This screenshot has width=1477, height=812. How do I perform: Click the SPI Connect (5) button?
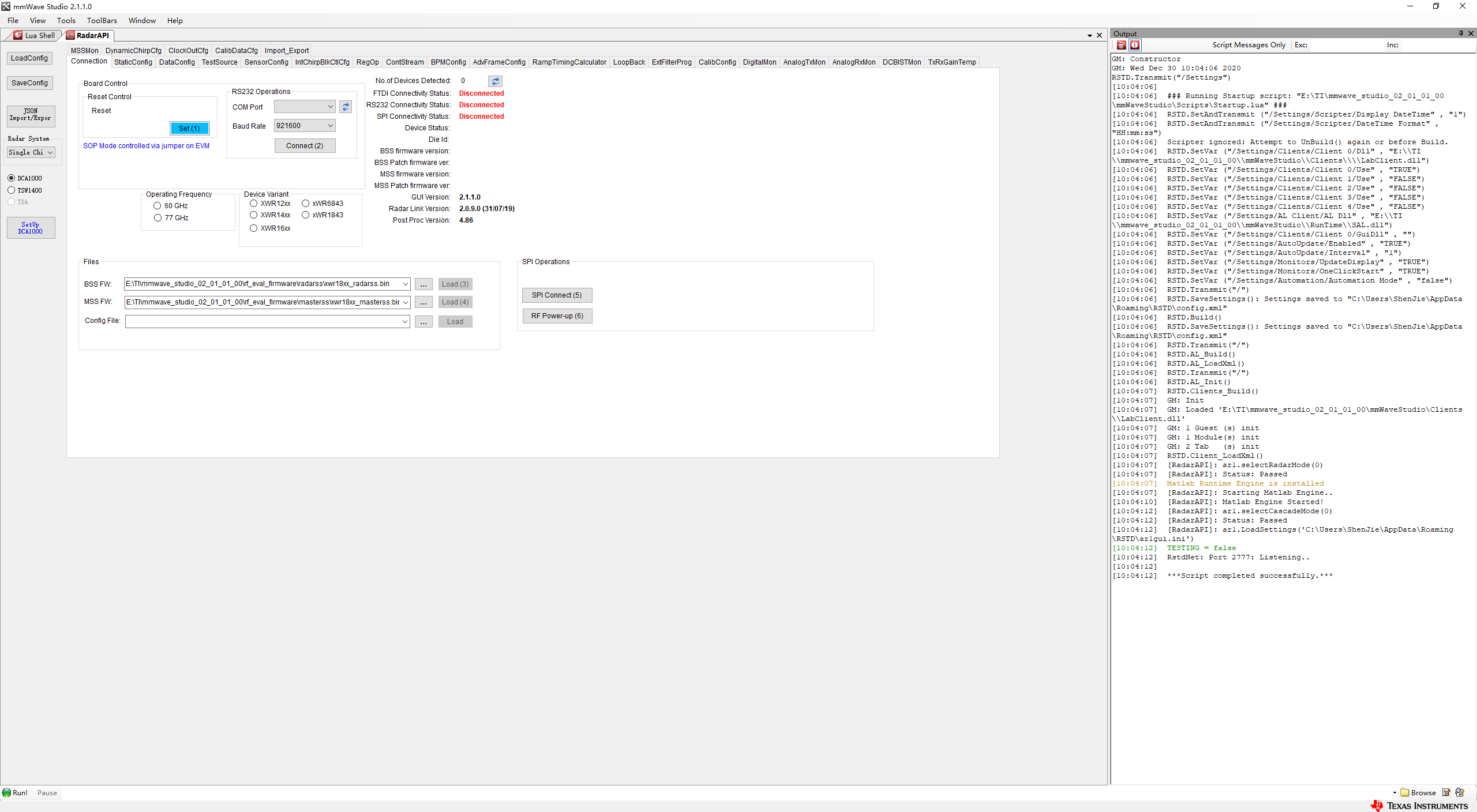[557, 295]
